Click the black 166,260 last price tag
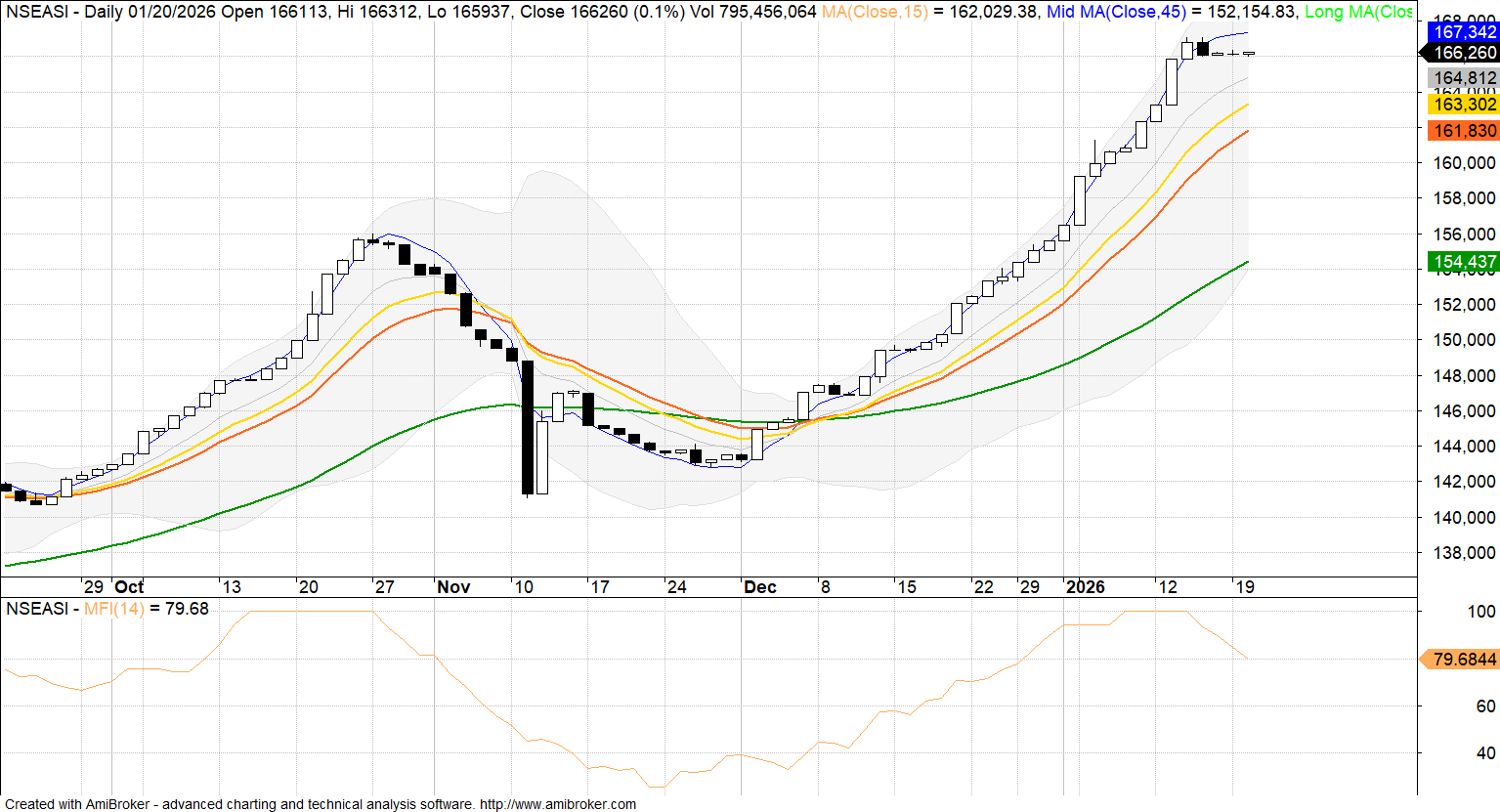The image size is (1500, 812). click(x=1463, y=53)
